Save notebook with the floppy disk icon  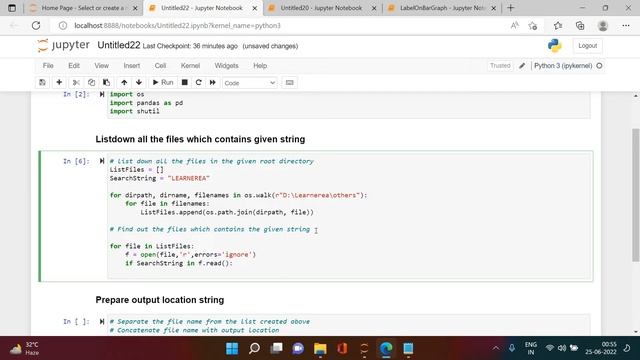(42, 82)
